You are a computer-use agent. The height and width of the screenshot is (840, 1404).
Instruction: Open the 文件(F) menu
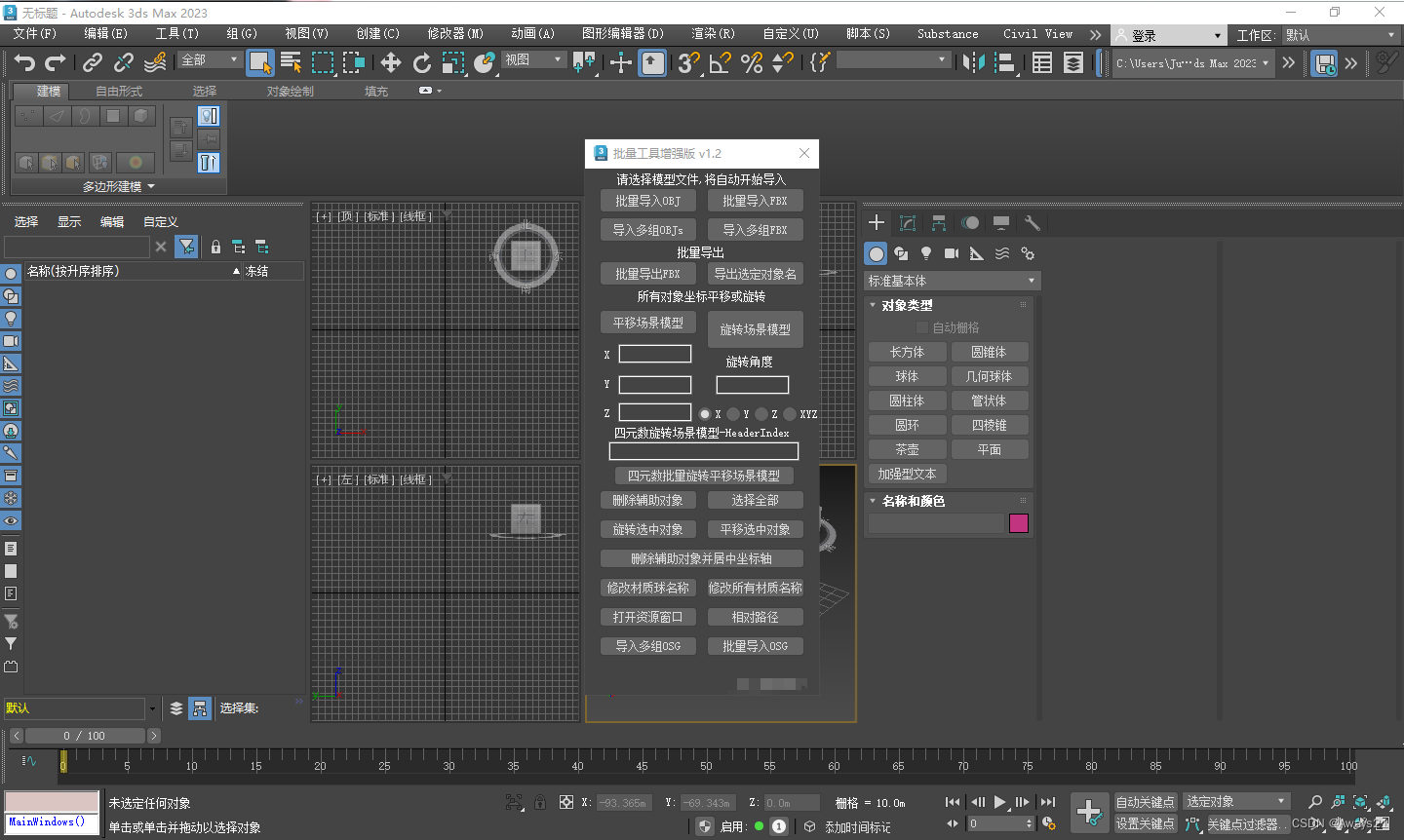35,33
